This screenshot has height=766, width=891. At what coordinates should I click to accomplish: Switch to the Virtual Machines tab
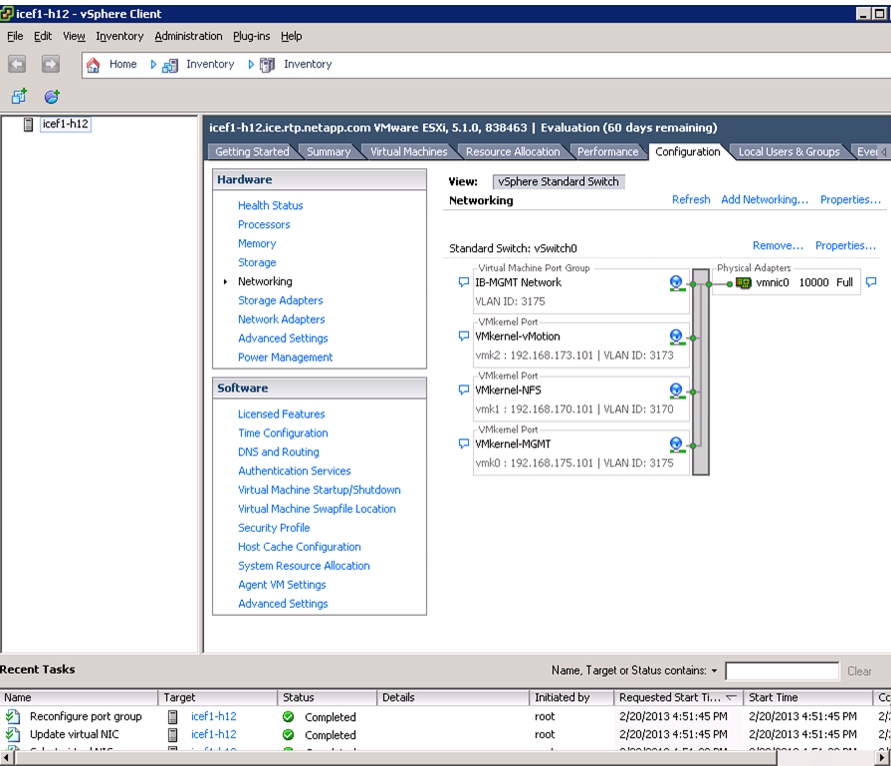click(x=409, y=152)
